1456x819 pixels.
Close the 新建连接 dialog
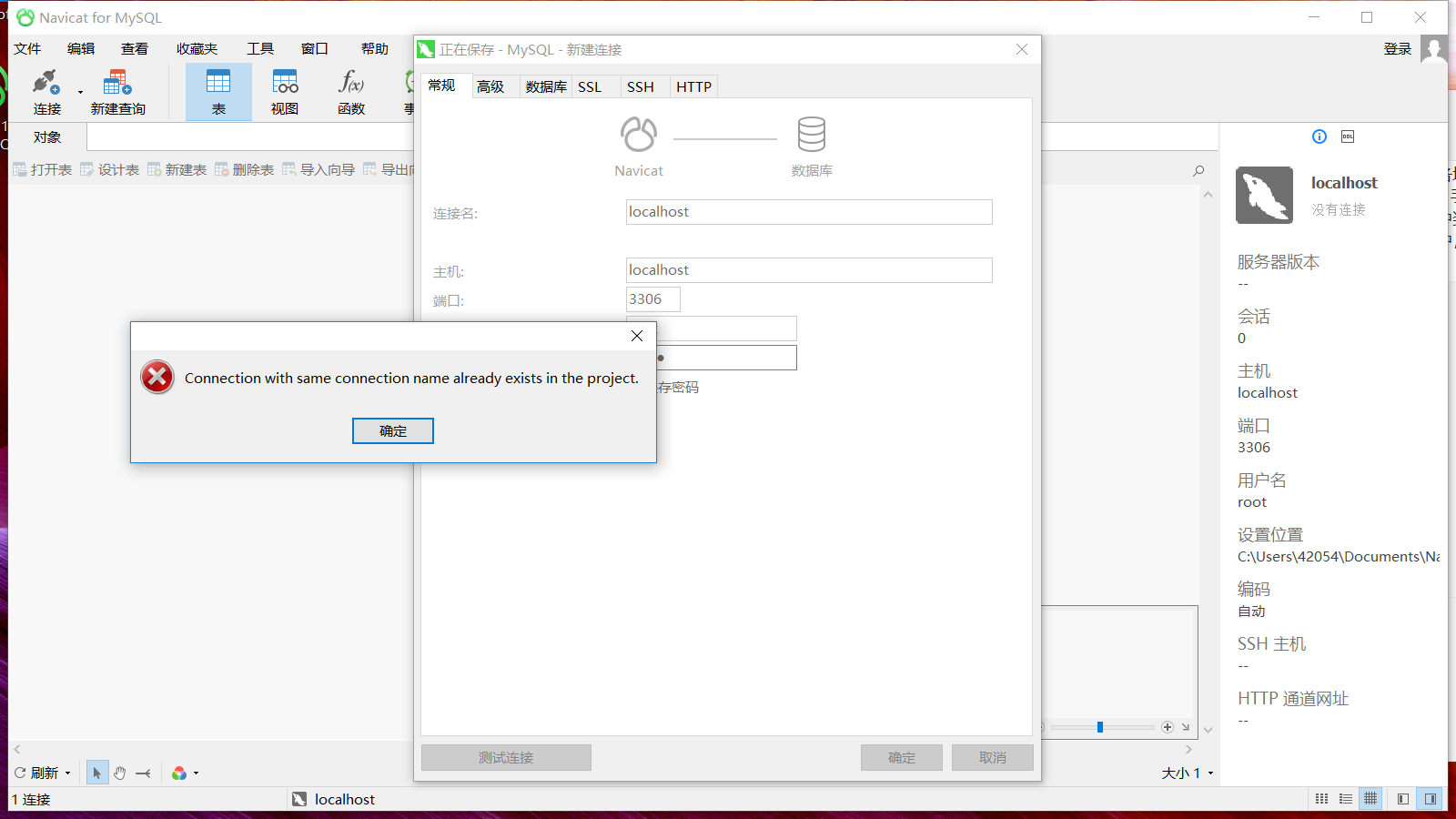point(1022,49)
